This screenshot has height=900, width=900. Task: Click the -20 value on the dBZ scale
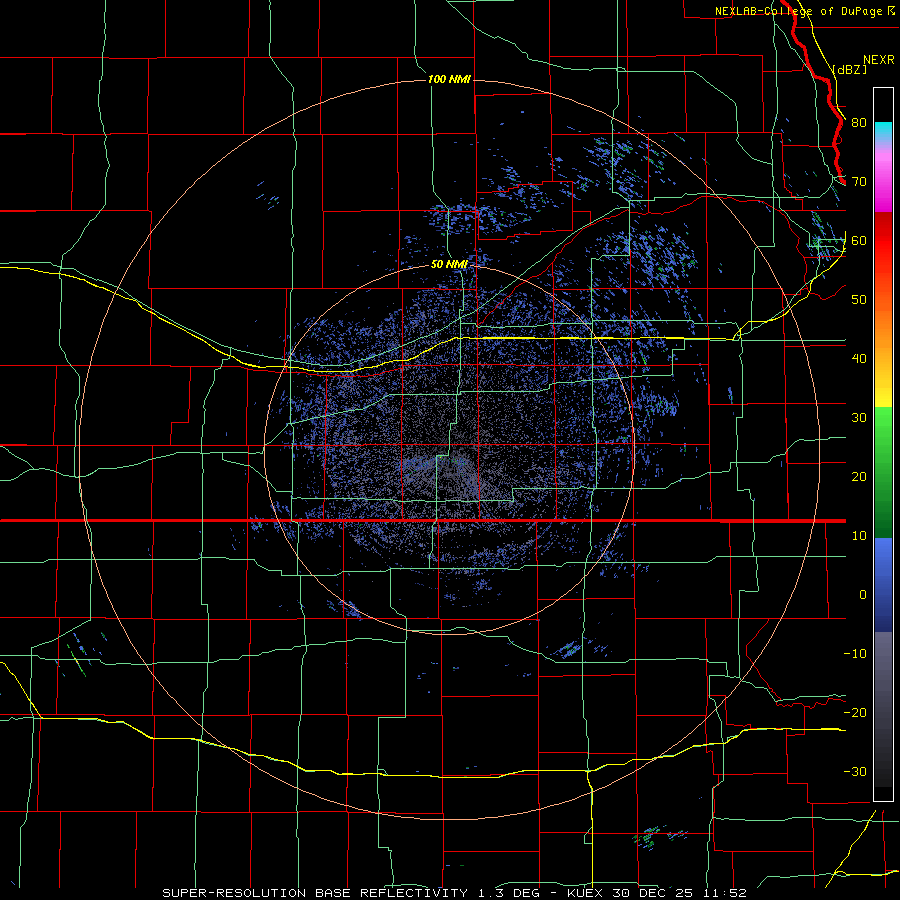pyautogui.click(x=855, y=712)
